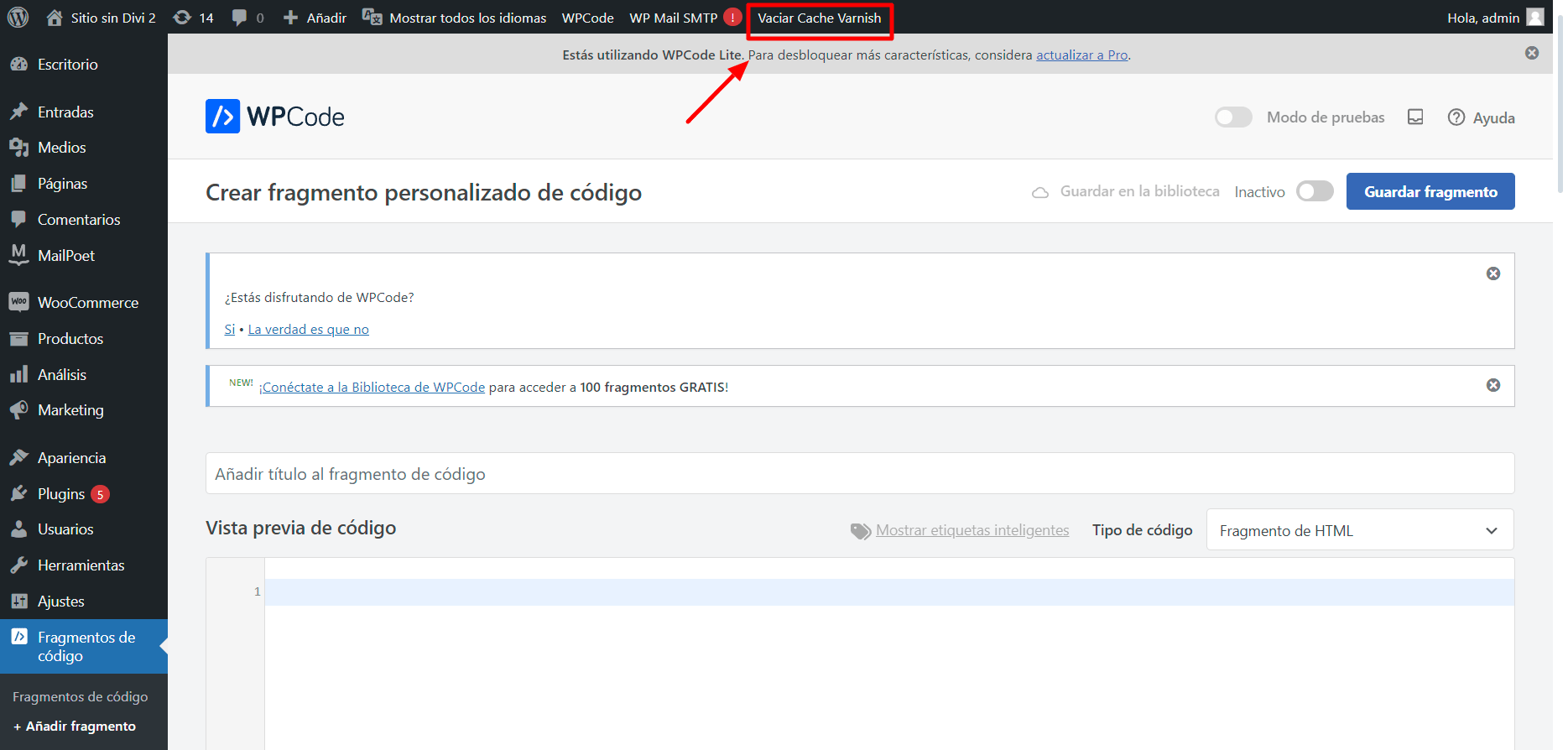
Task: Click the translation icon for Mostrar todos los idiomas
Action: click(x=372, y=18)
